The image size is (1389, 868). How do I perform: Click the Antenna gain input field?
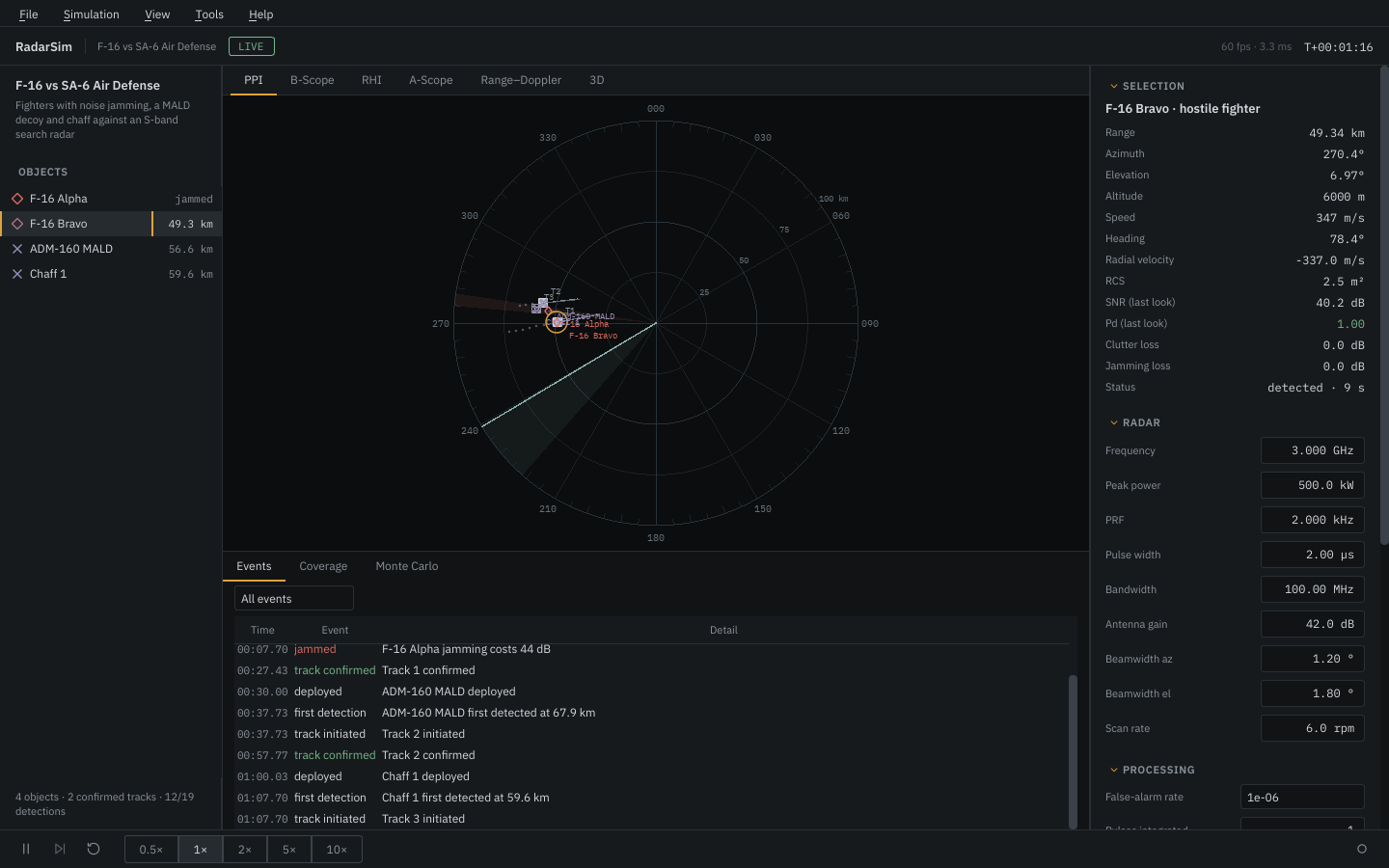point(1313,624)
